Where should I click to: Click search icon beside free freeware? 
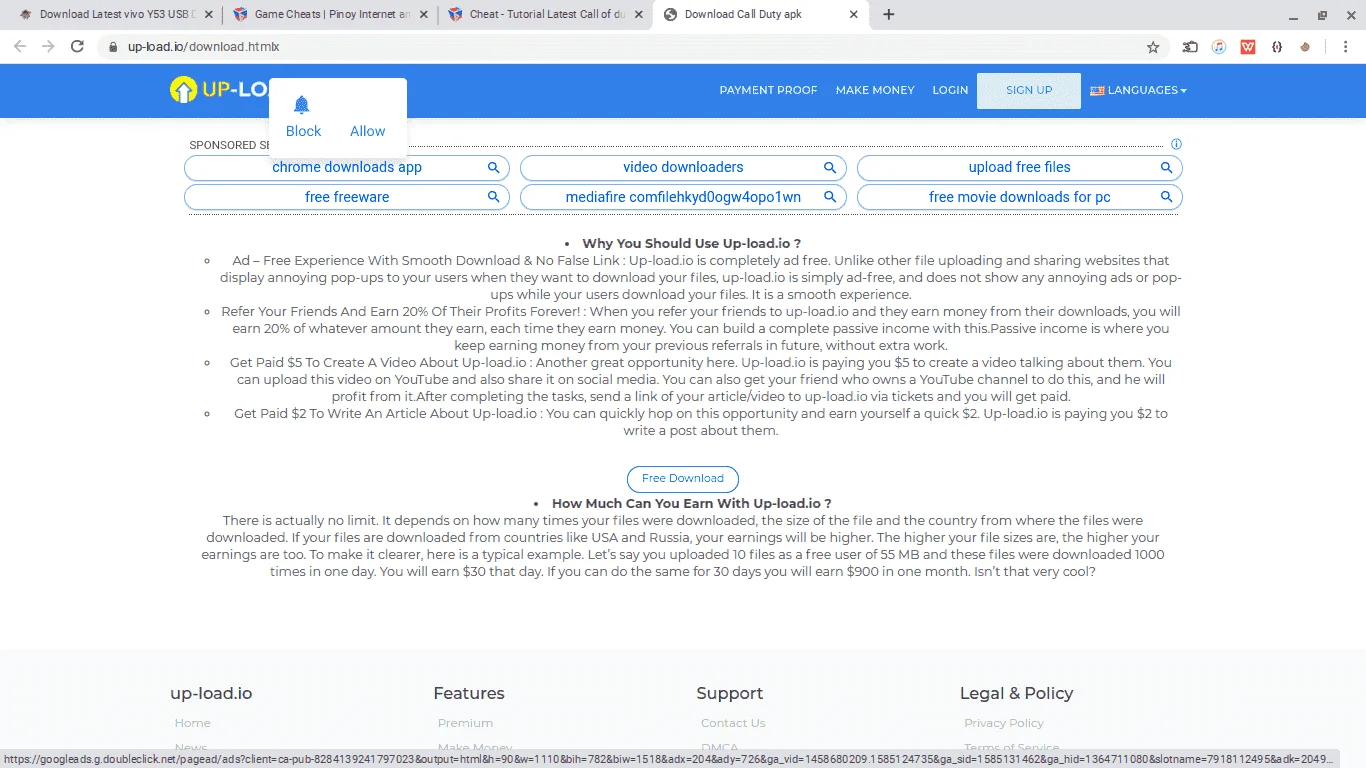click(x=493, y=197)
